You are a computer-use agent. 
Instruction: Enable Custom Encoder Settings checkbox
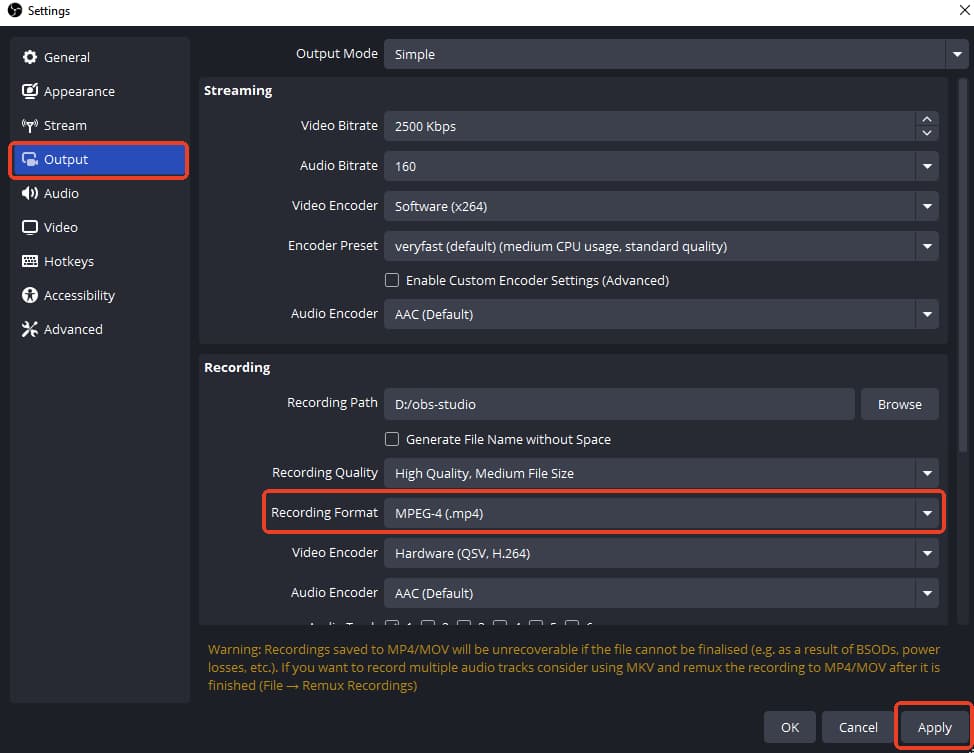[392, 280]
